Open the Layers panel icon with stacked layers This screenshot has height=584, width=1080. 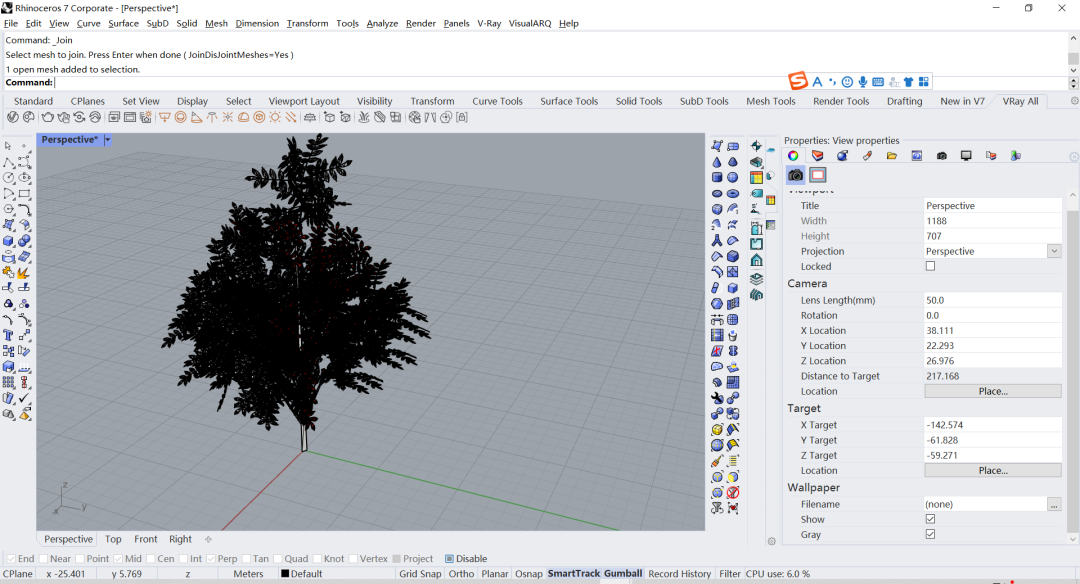pyautogui.click(x=818, y=156)
